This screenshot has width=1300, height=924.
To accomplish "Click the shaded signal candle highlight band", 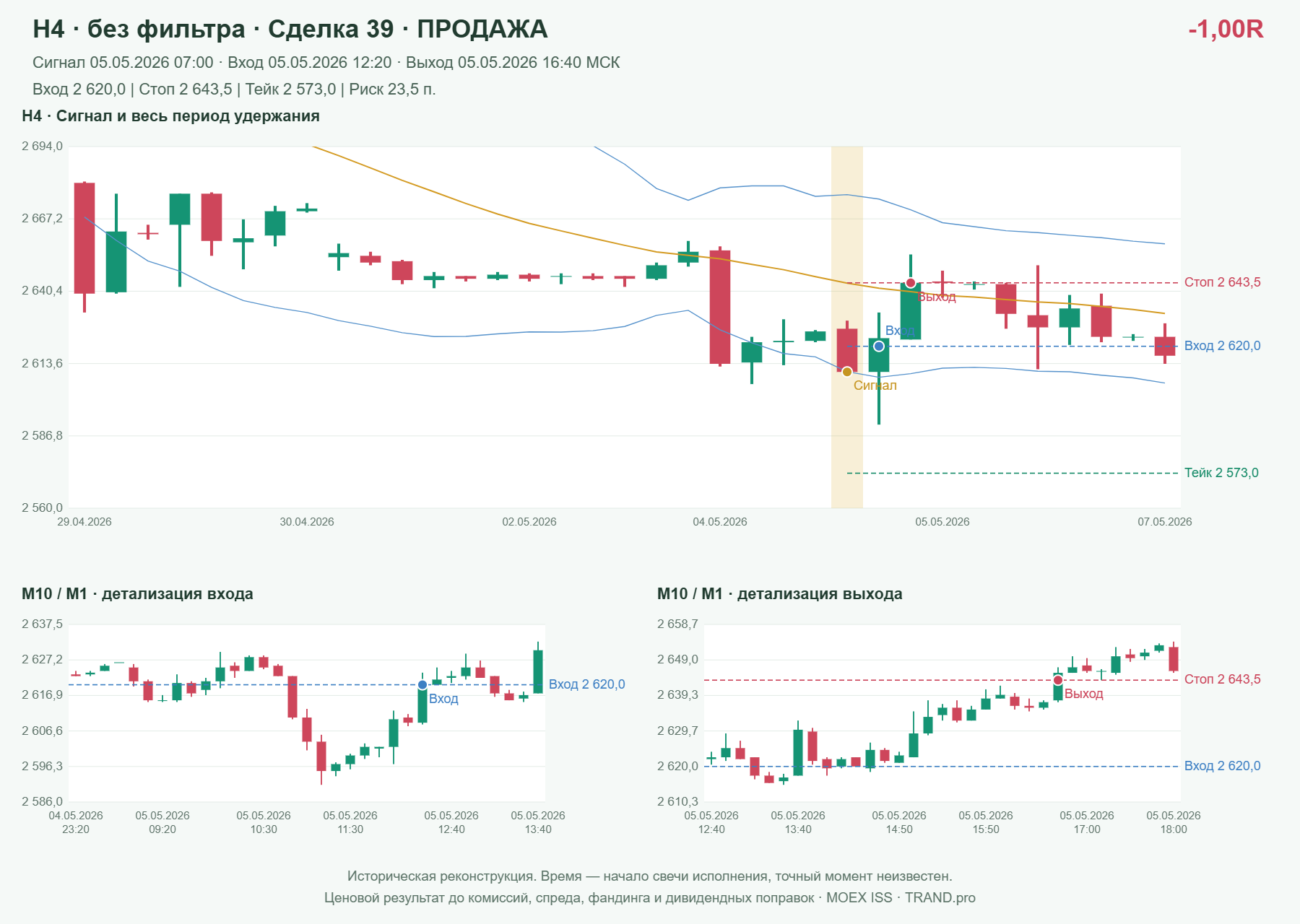I will tap(847, 327).
